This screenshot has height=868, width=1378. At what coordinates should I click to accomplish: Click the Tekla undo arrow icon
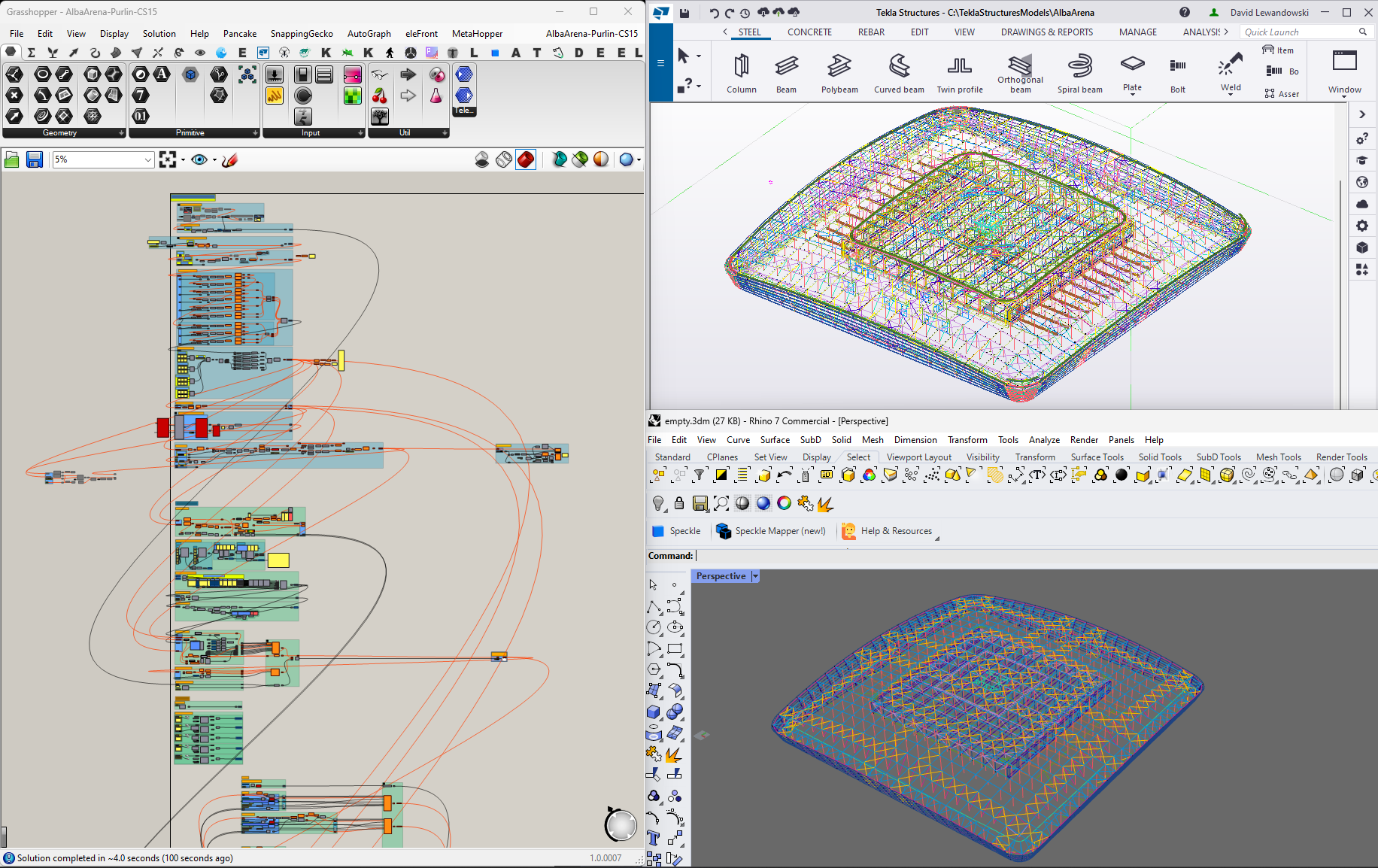(x=714, y=13)
